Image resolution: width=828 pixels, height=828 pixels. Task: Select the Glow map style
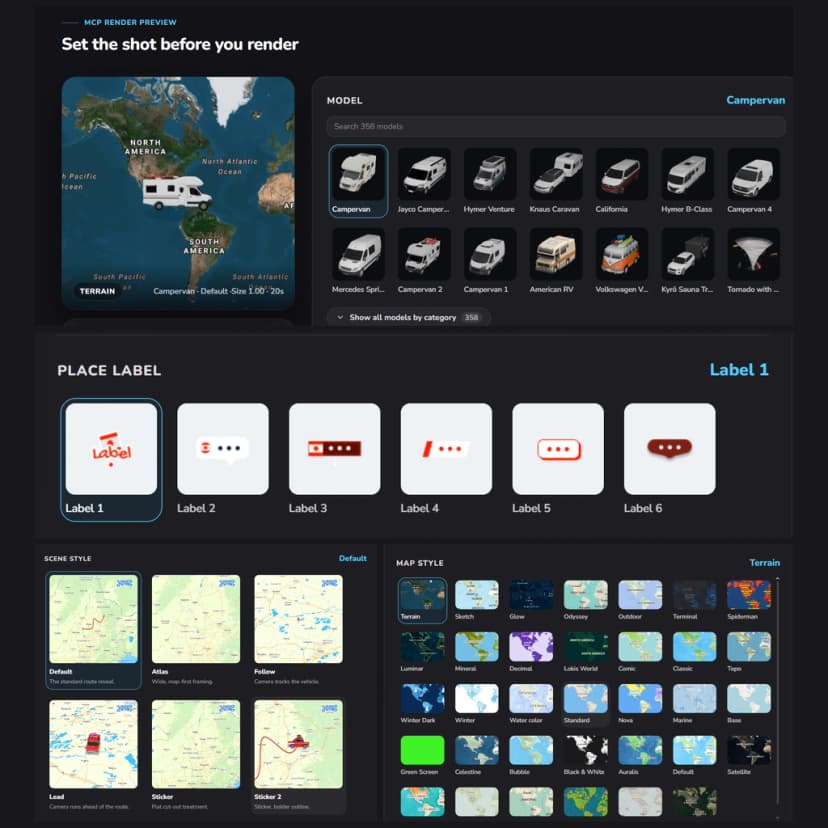pos(531,595)
